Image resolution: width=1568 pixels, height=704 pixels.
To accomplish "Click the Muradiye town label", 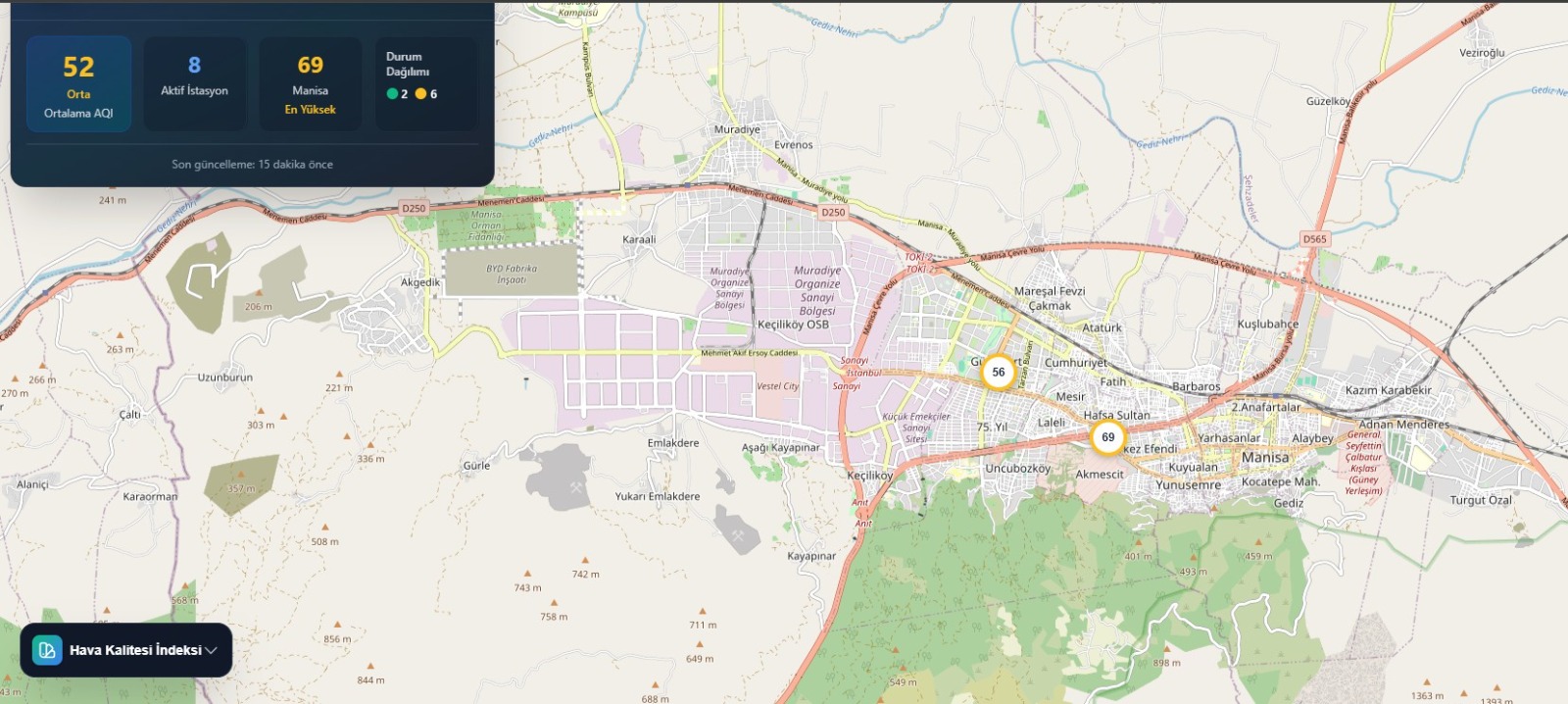I will [736, 129].
